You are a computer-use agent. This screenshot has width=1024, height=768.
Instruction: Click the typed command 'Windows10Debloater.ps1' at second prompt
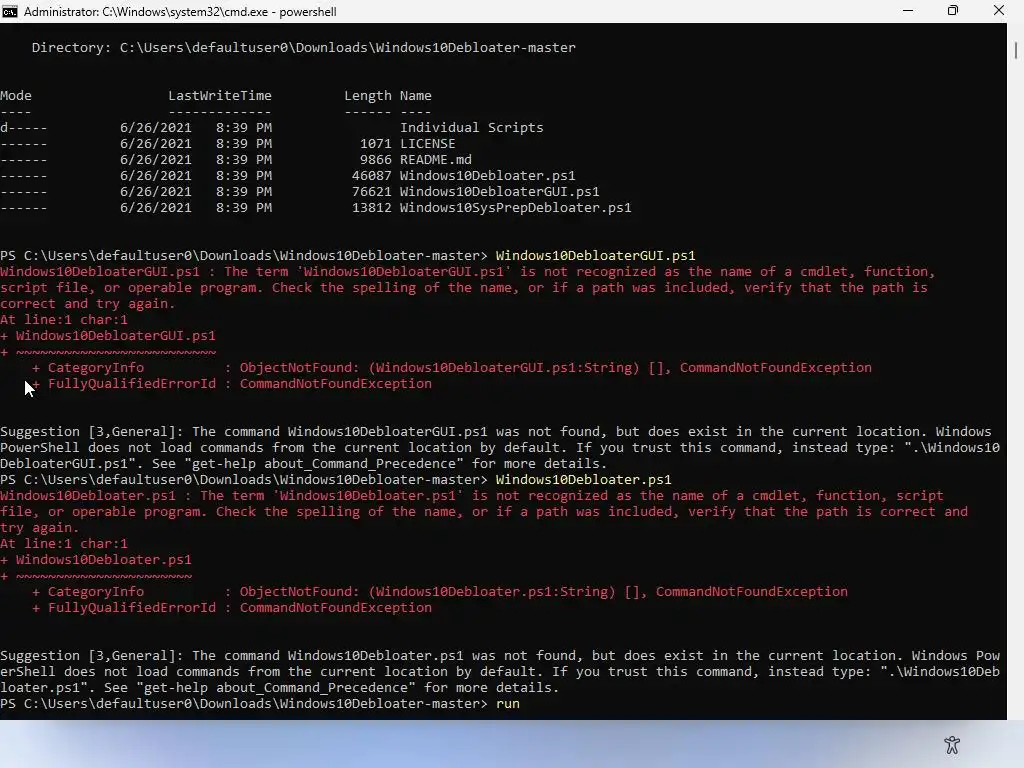(x=584, y=479)
